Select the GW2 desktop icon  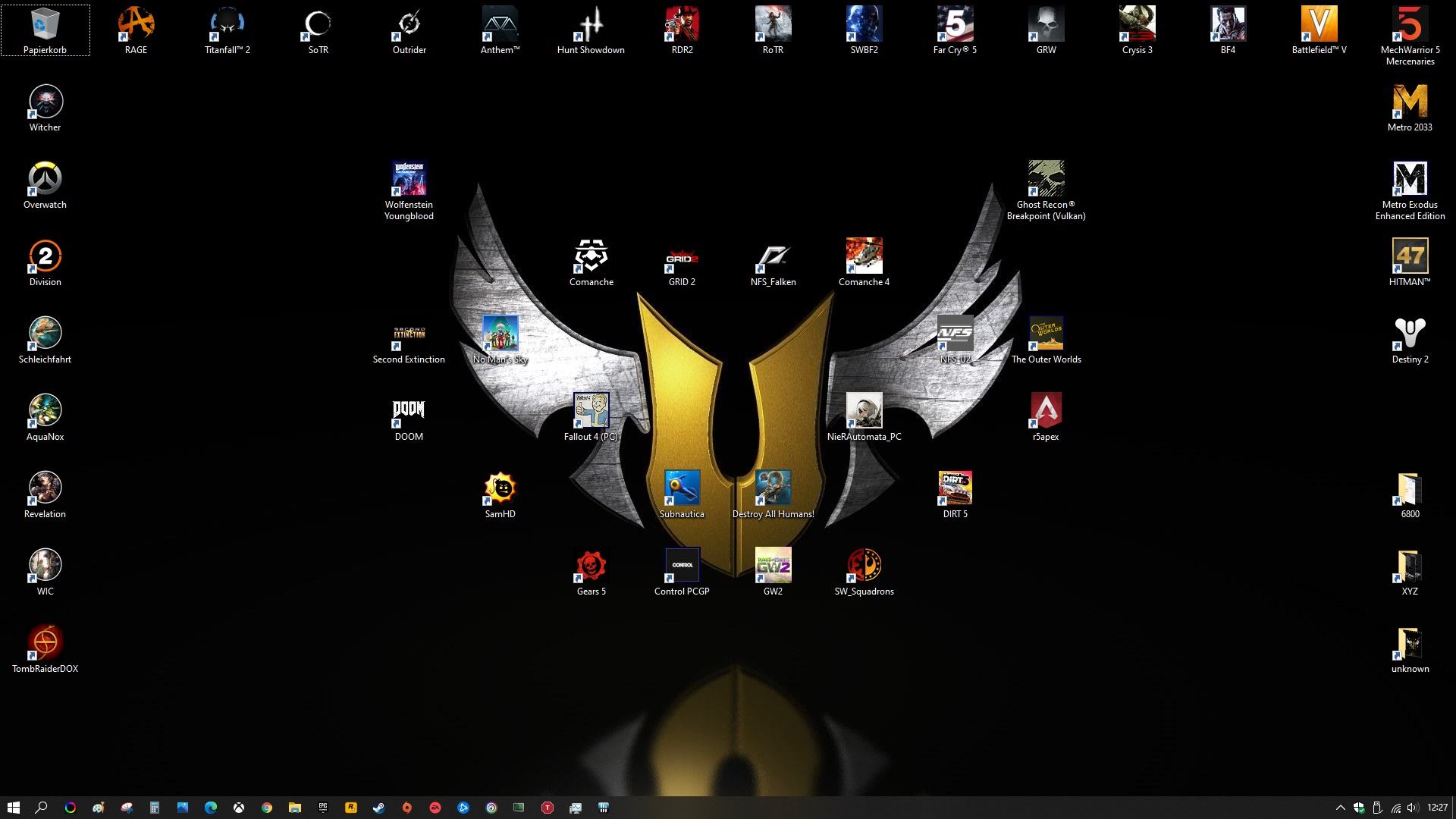coord(773,566)
